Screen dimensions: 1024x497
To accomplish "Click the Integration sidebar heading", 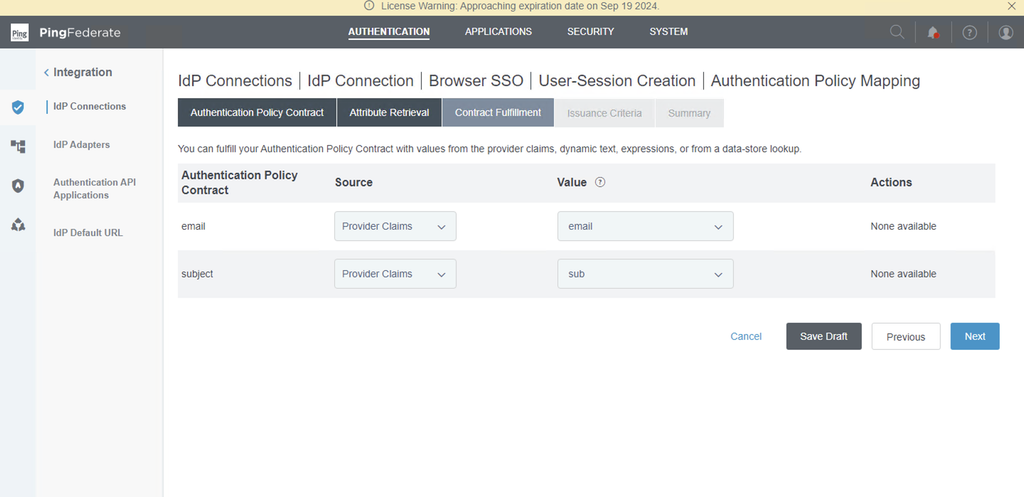I will 83,72.
